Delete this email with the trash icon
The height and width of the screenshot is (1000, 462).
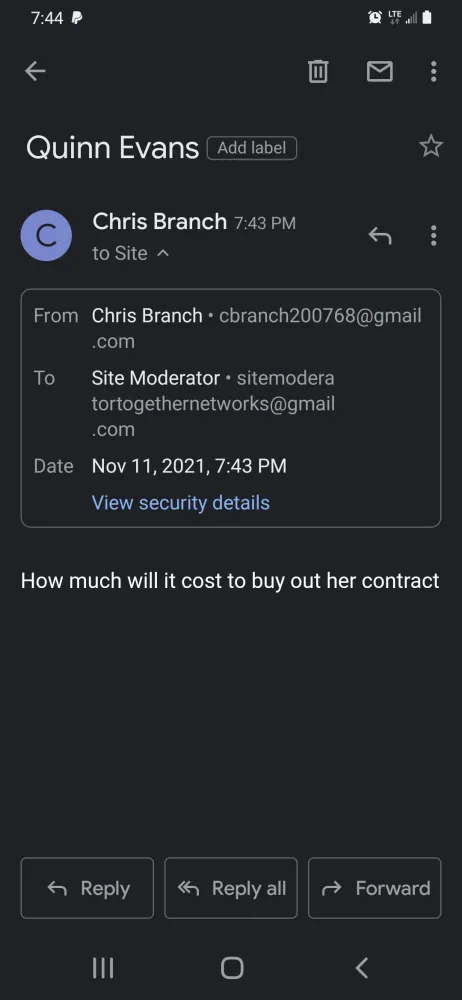point(318,71)
